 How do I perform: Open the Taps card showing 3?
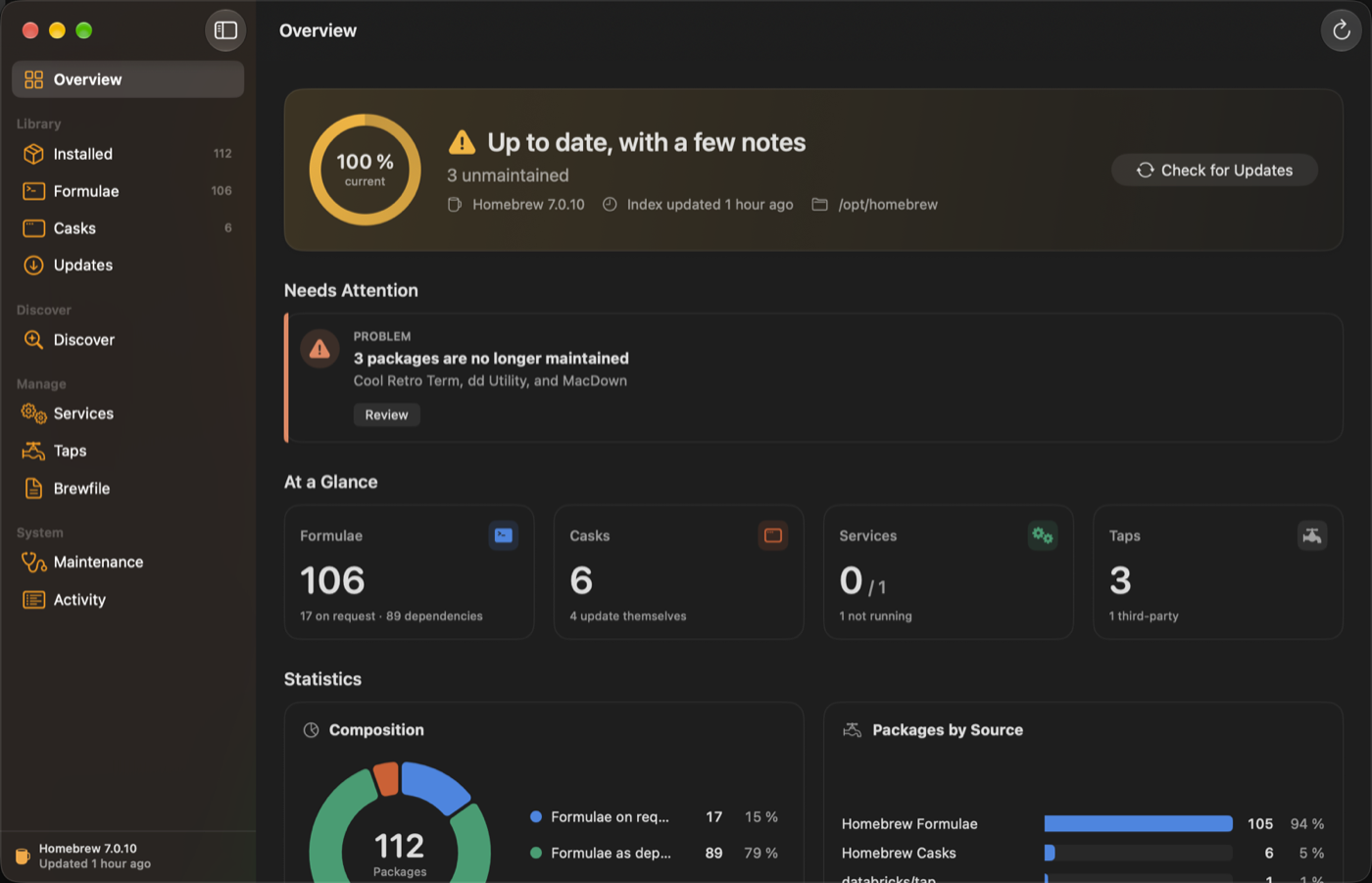1218,572
